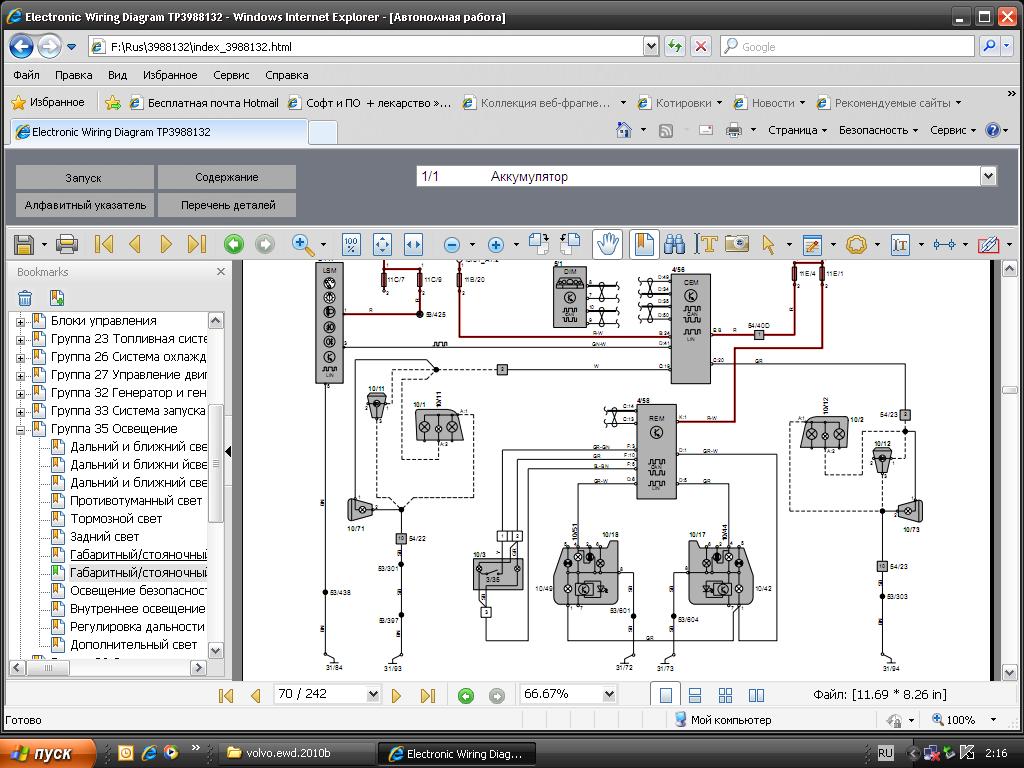Click the green Previous View arrow in top toolbar
The height and width of the screenshot is (768, 1024).
point(233,244)
